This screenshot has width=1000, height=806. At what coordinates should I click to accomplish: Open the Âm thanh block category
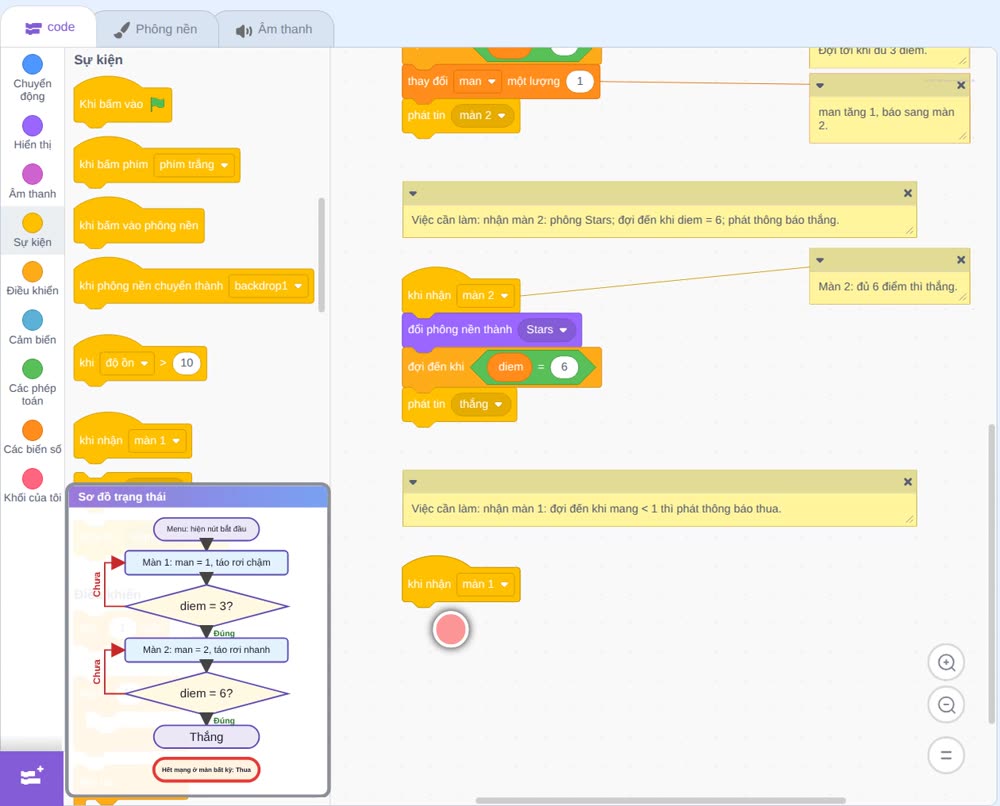coord(32,182)
